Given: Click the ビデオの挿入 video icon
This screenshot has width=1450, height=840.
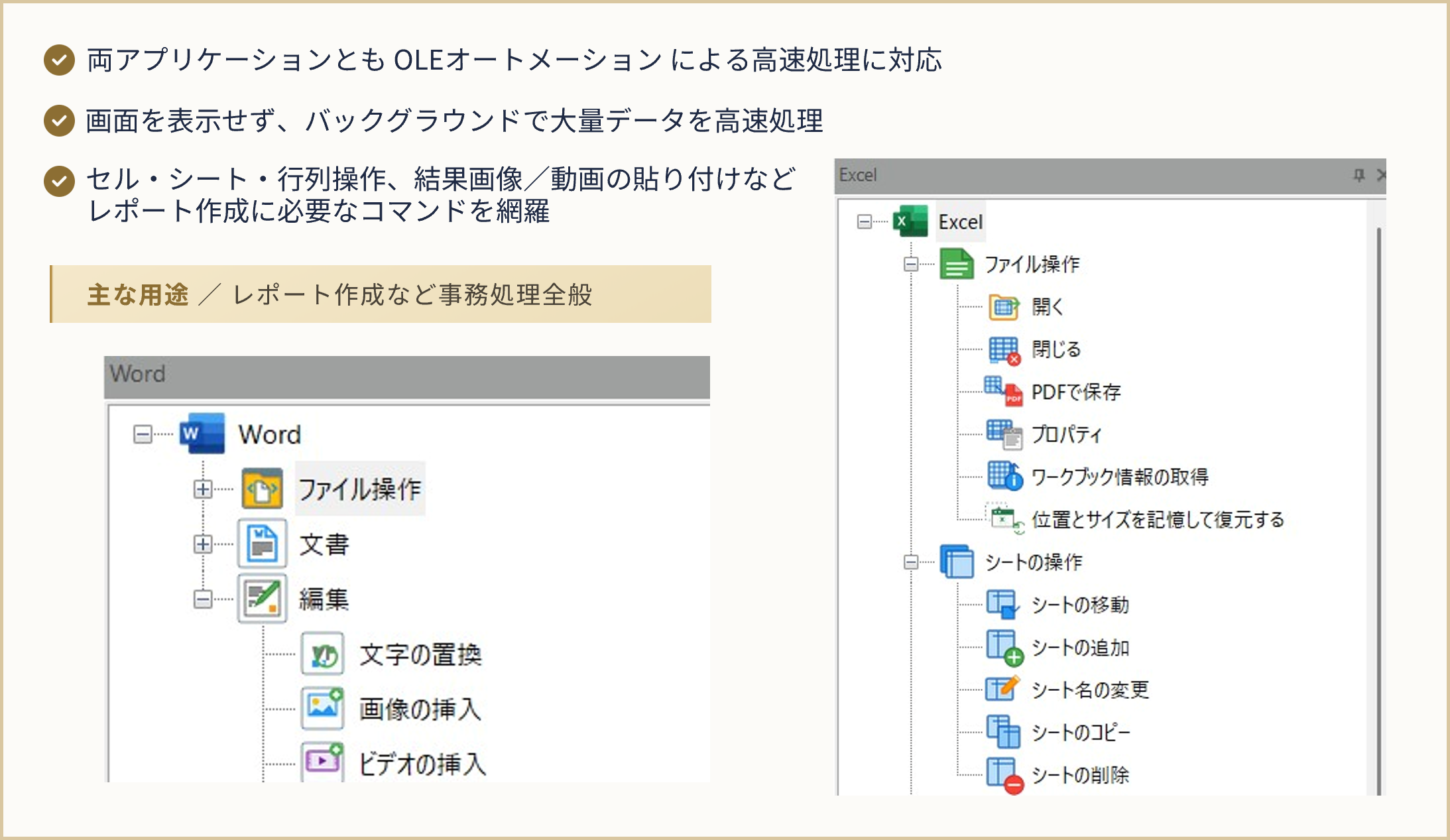Looking at the screenshot, I should 323,762.
